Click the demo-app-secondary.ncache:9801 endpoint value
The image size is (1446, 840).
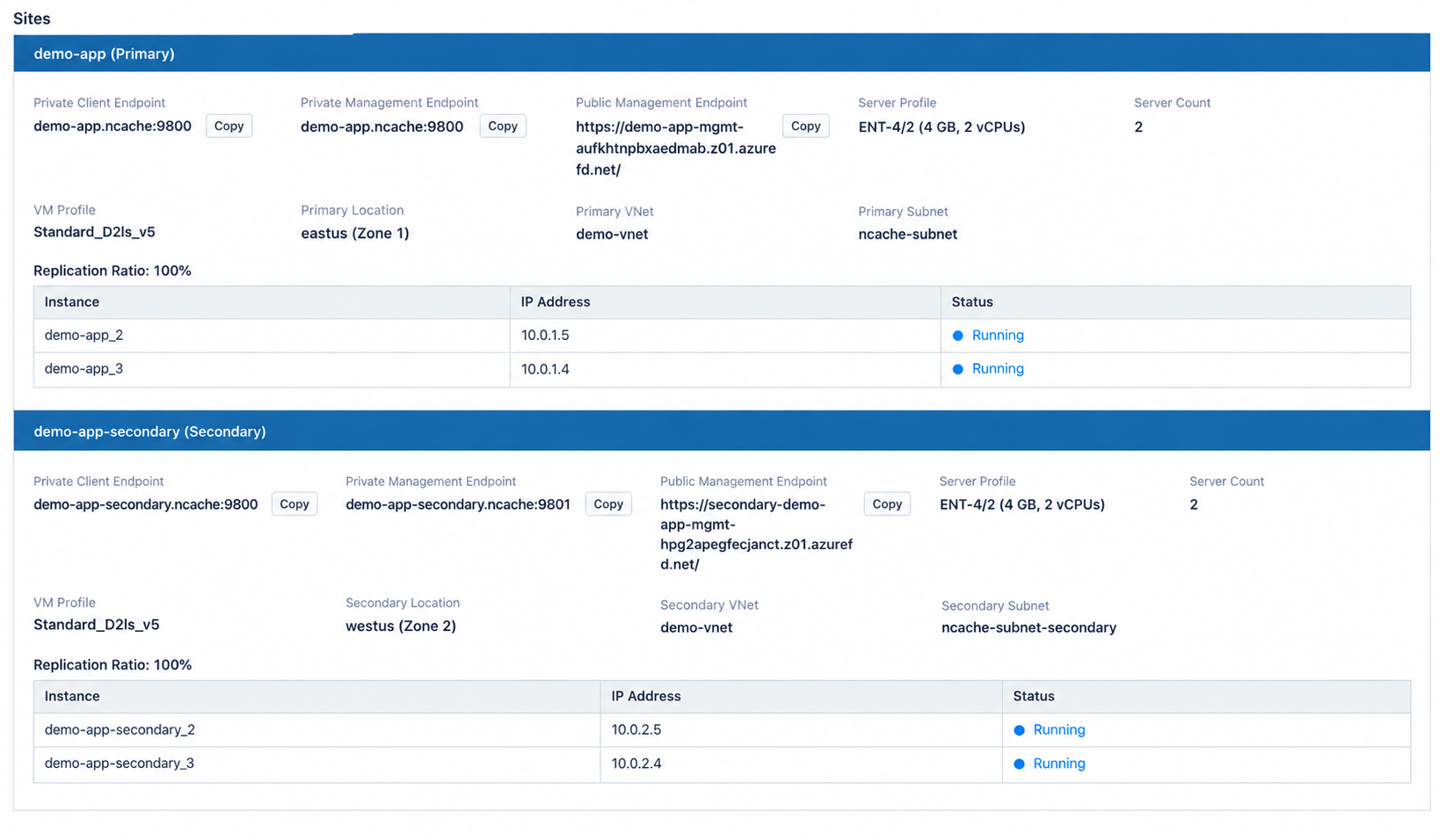tap(458, 503)
